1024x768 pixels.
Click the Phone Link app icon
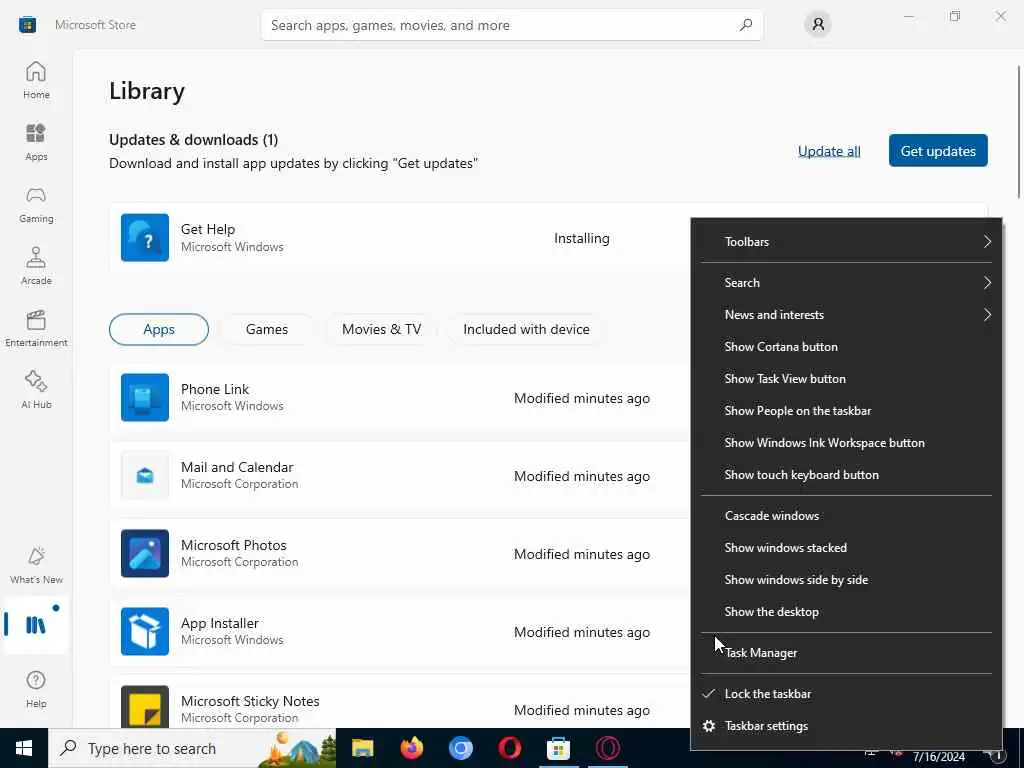[x=145, y=397]
